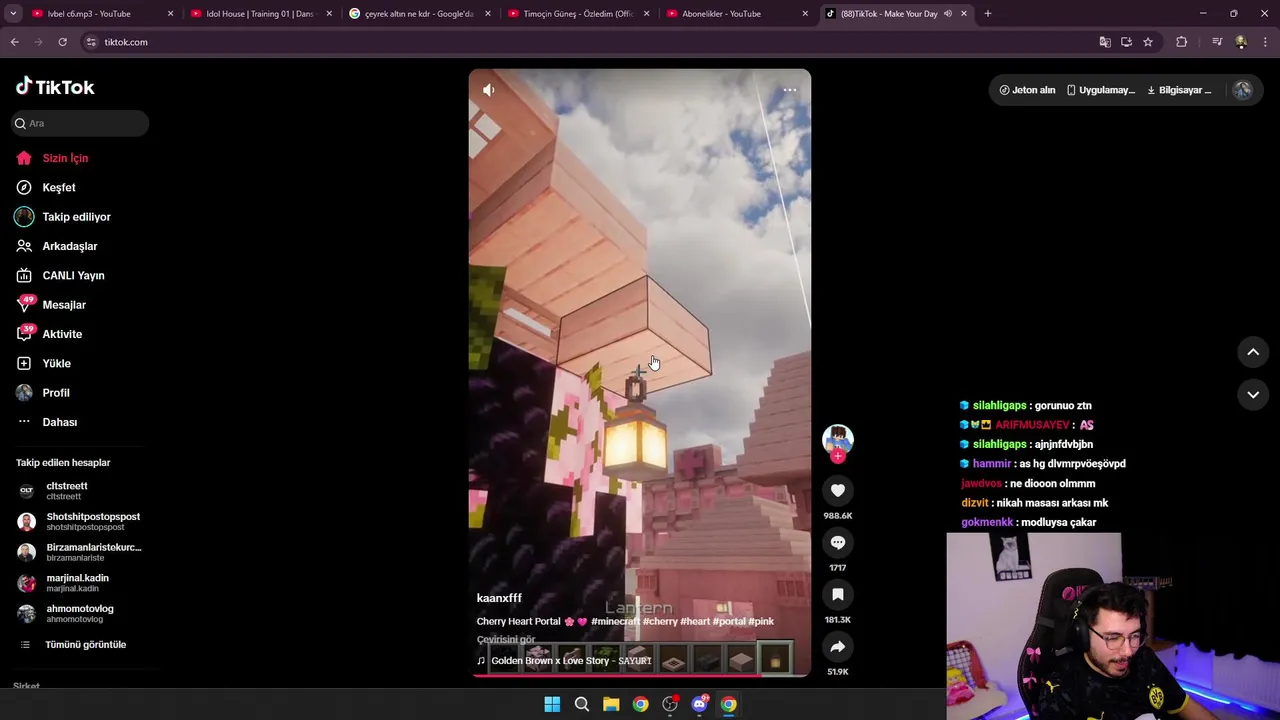Focus the Ara search field

pyautogui.click(x=80, y=123)
